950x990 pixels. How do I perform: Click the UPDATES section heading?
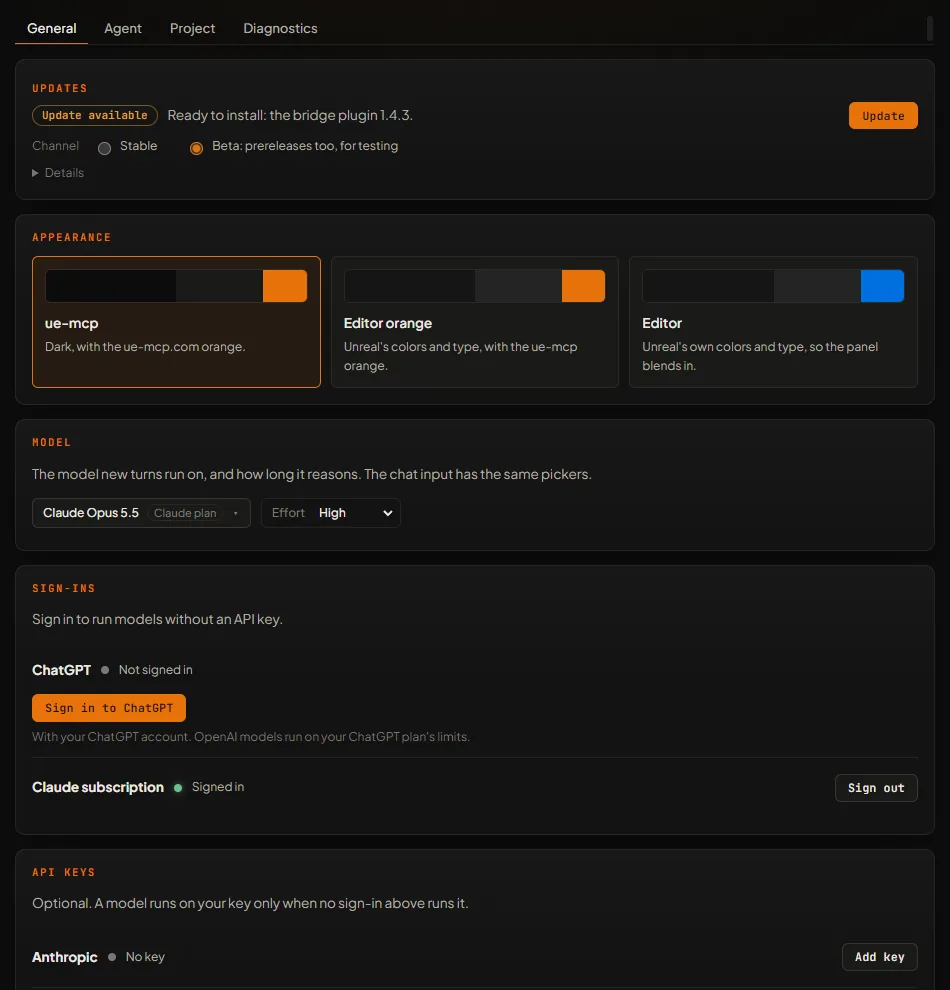(x=60, y=88)
